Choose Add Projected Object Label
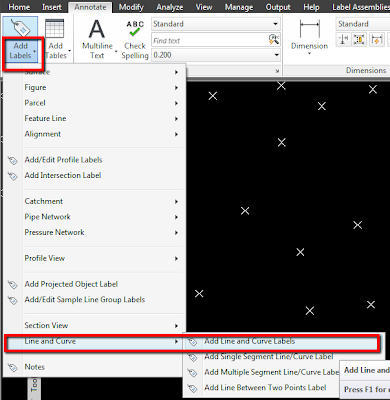This screenshot has width=390, height=400. pos(71,284)
